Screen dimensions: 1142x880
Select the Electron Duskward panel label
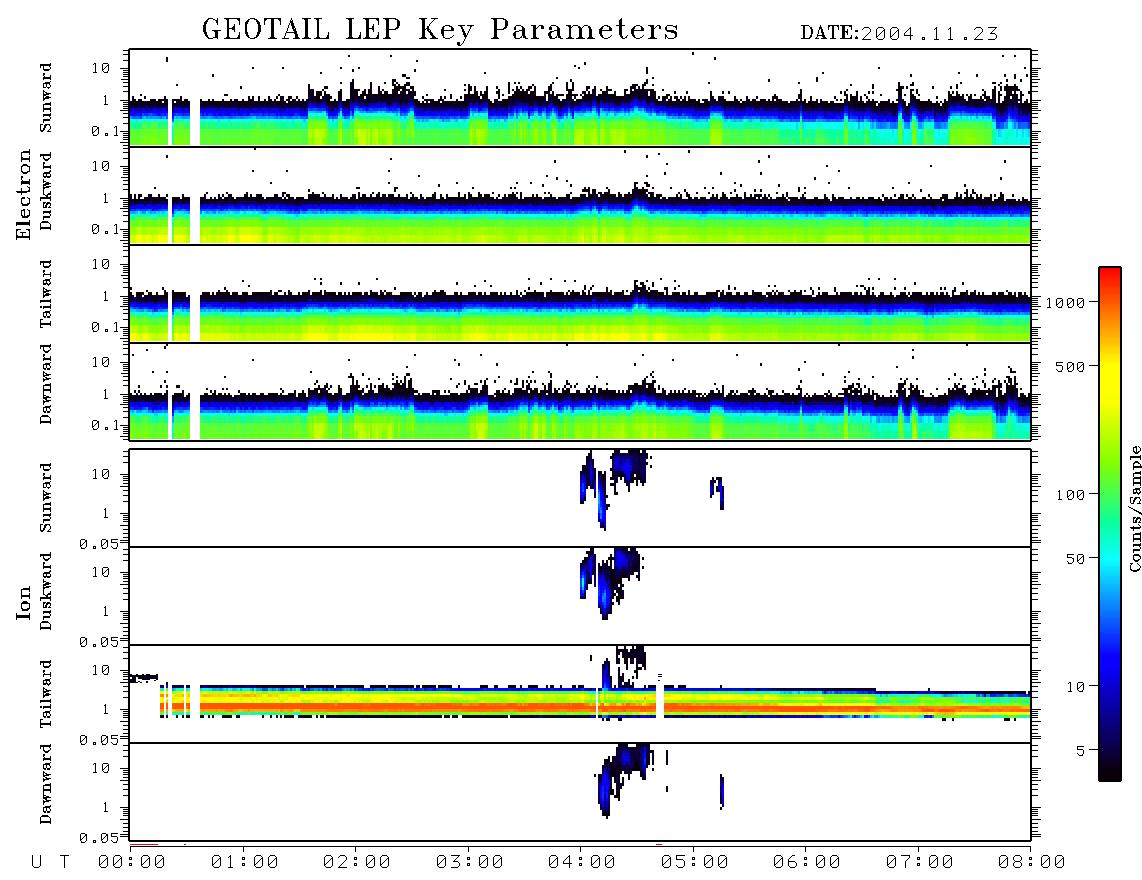pos(46,191)
